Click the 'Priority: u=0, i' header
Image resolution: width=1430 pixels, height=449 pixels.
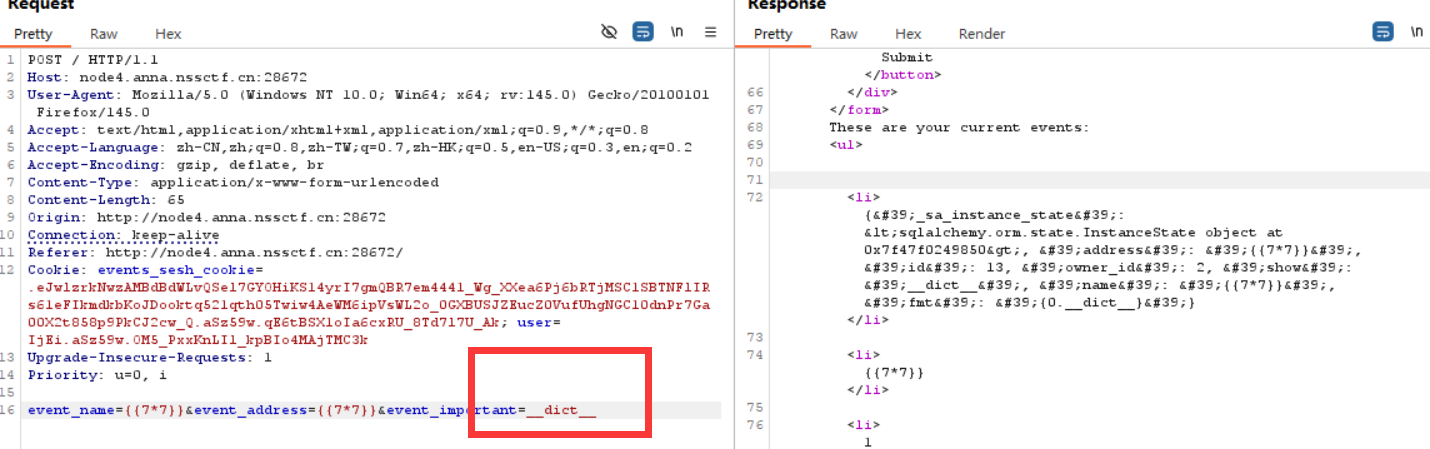(97, 376)
